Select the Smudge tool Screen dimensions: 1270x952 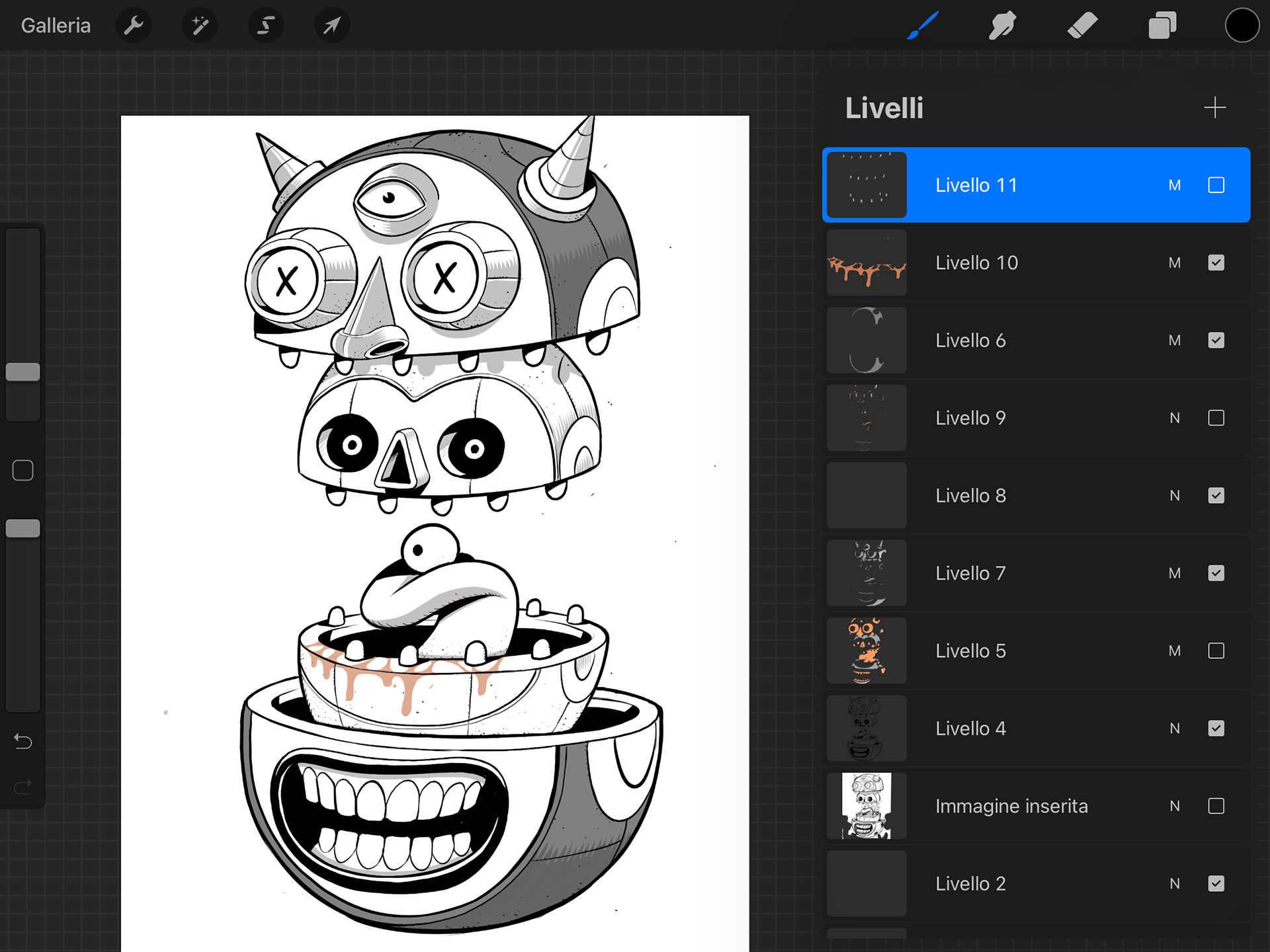[x=1002, y=26]
